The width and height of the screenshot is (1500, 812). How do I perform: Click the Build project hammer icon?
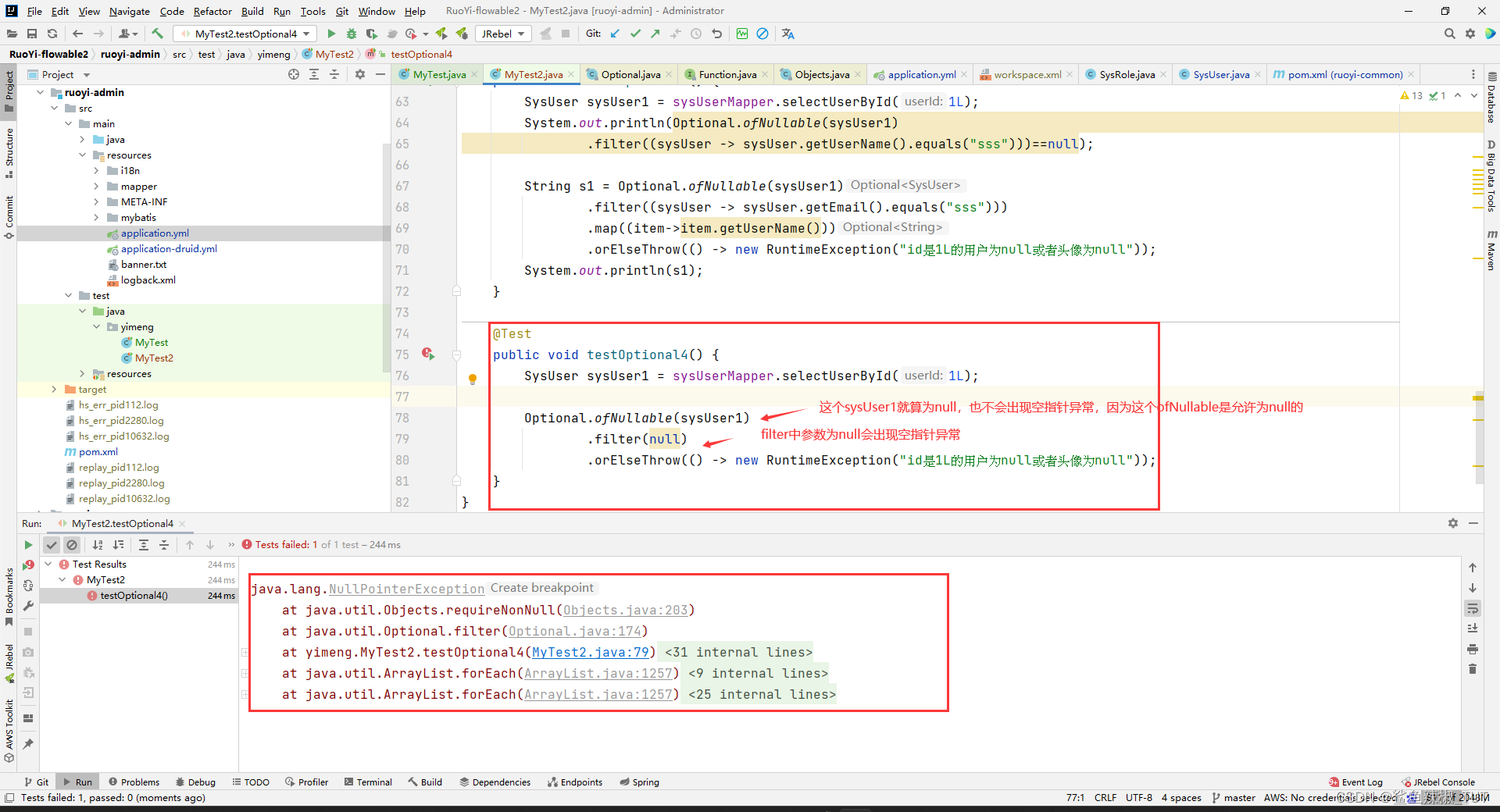[157, 34]
